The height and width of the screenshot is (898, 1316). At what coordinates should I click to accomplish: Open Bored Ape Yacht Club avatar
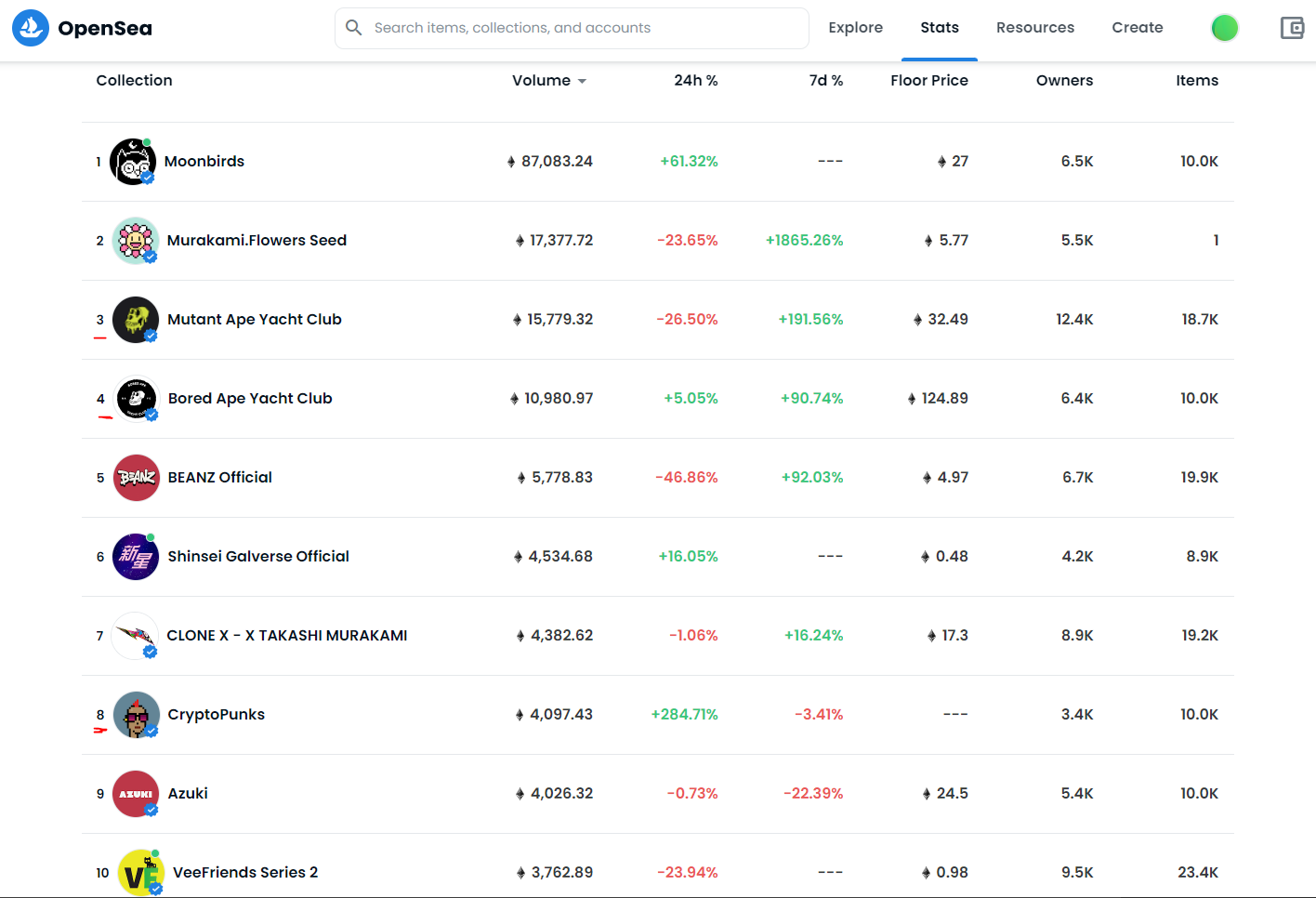point(137,399)
